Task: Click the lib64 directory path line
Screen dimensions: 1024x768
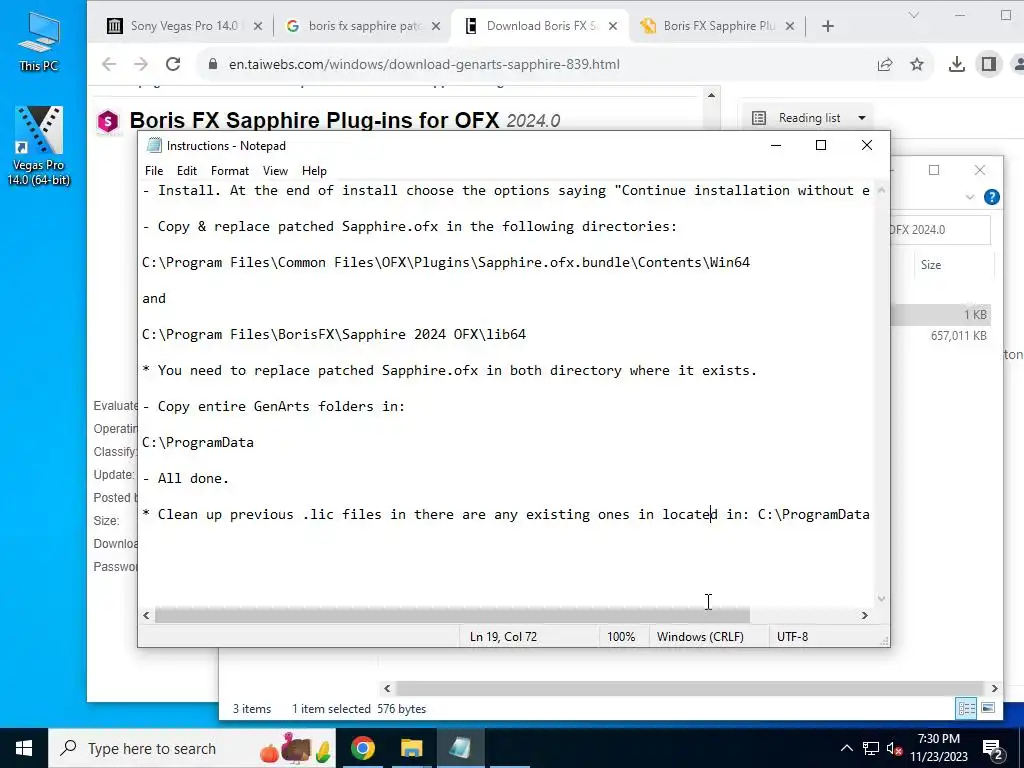Action: pos(334,334)
